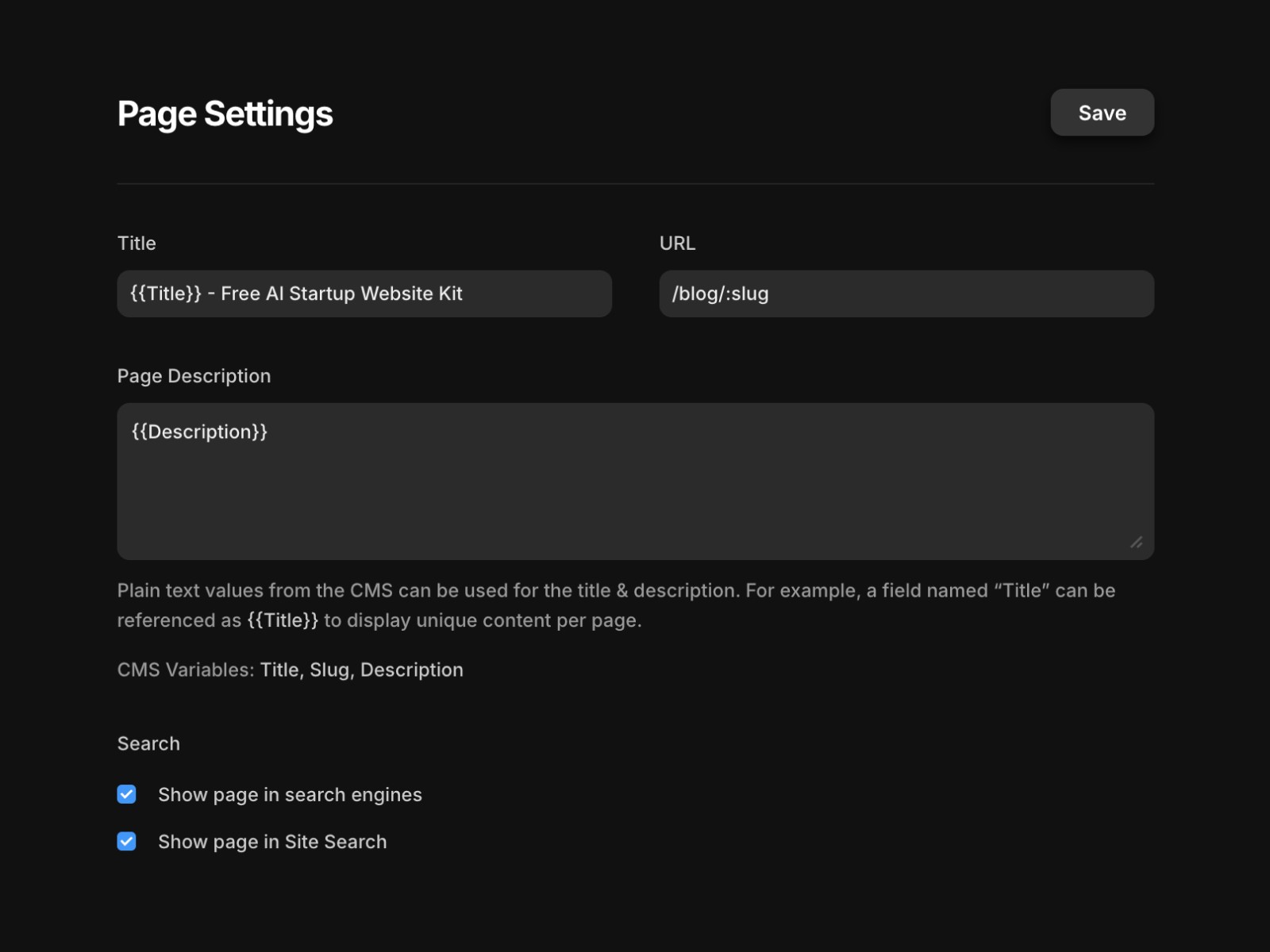Screen dimensions: 1270x952
Task: Select the Search section label
Action: point(148,743)
